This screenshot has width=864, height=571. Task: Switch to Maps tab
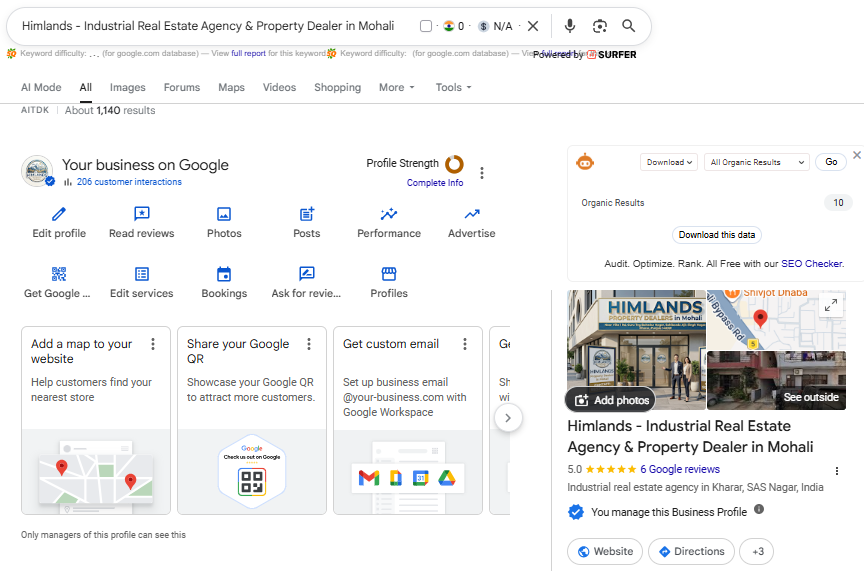tap(231, 87)
